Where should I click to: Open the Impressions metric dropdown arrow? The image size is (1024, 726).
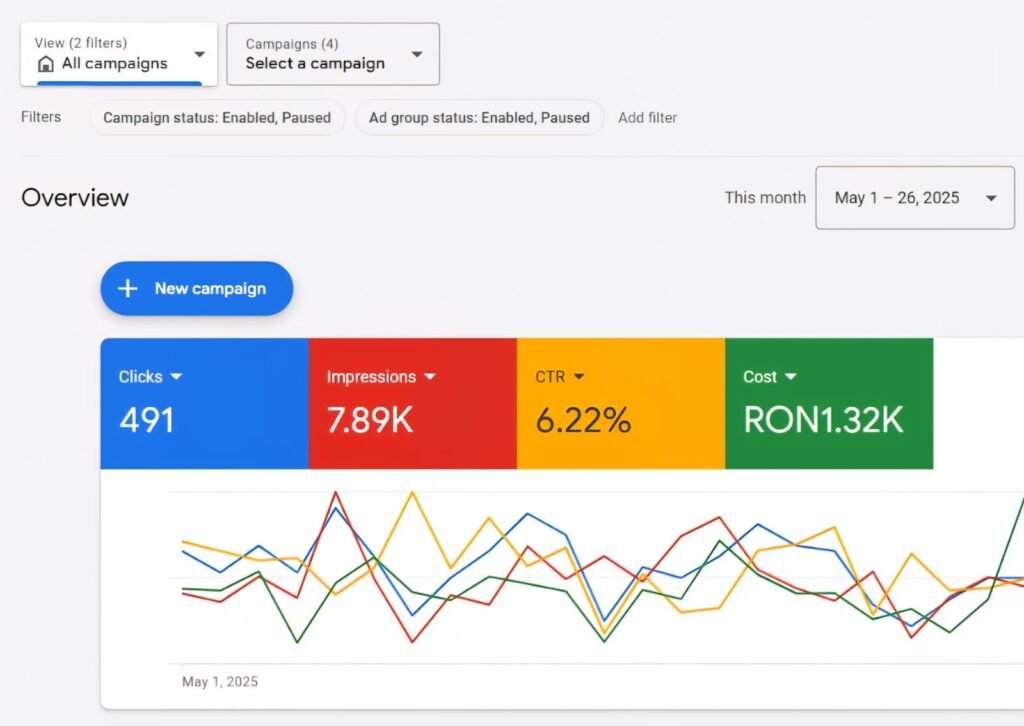tap(430, 377)
